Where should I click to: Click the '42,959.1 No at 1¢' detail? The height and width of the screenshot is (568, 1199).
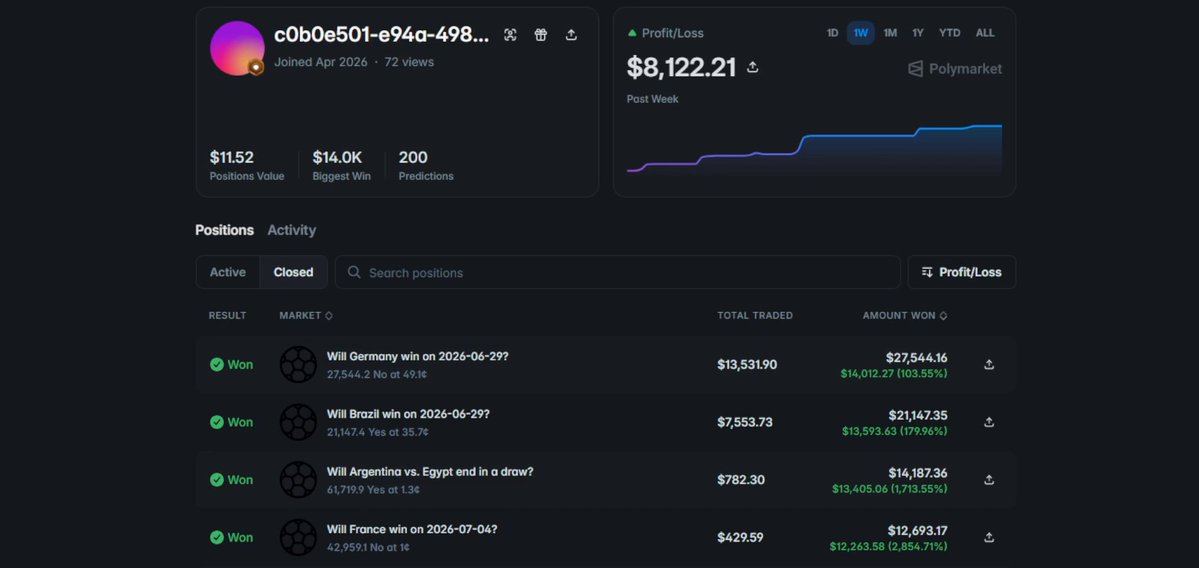(369, 547)
